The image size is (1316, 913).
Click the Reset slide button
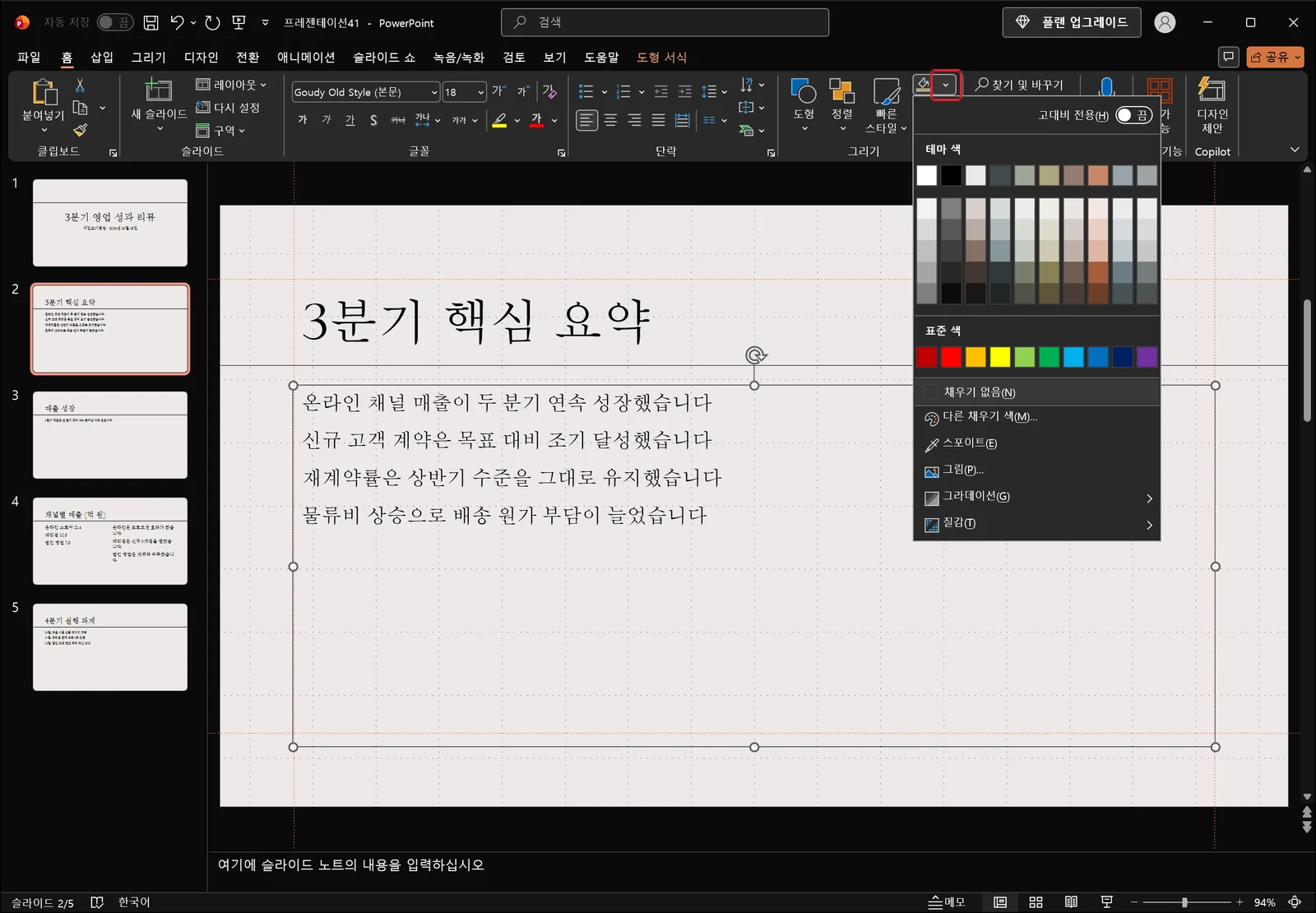(228, 108)
